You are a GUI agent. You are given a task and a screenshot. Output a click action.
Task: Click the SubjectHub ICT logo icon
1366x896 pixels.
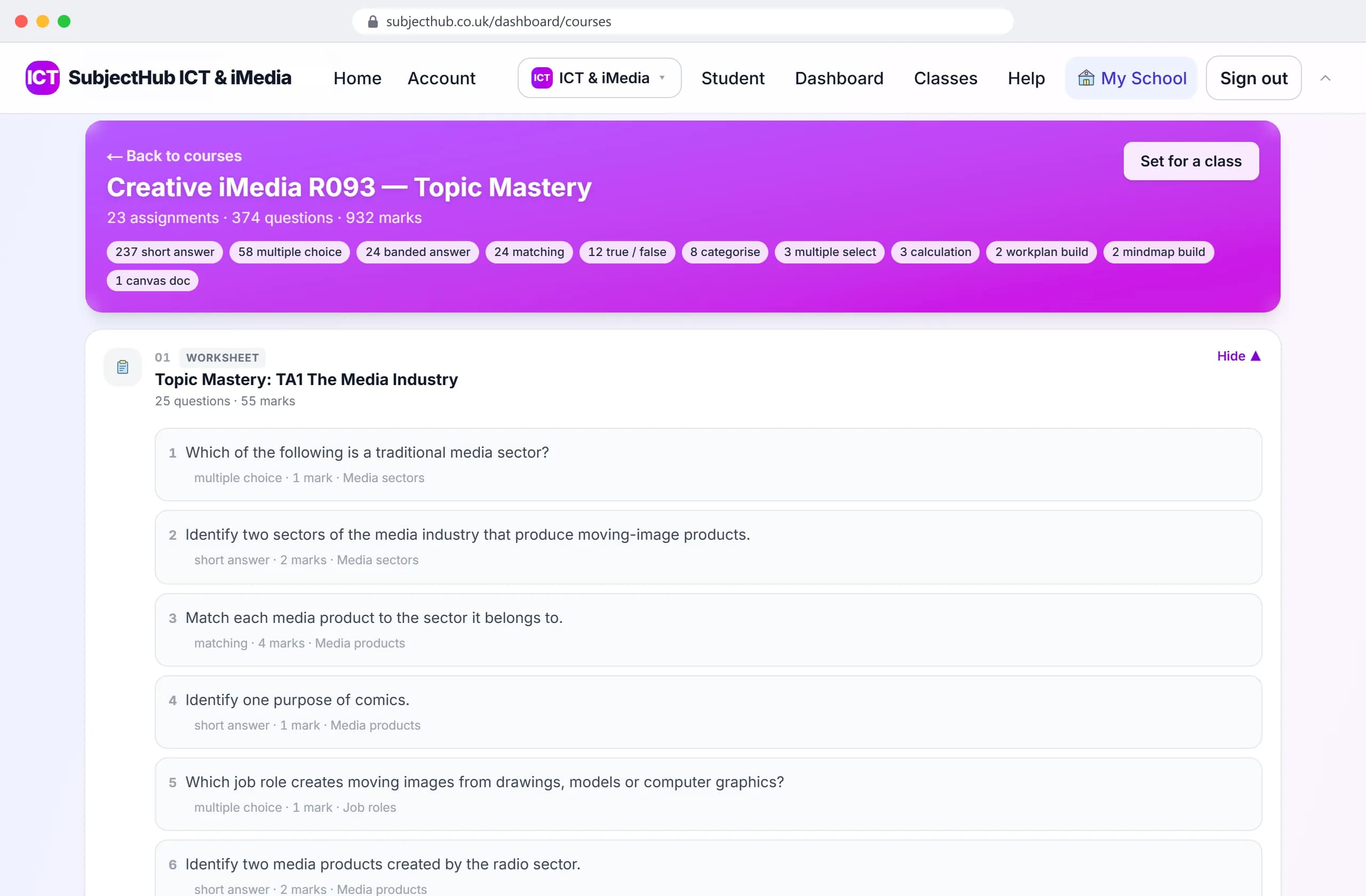(x=43, y=78)
